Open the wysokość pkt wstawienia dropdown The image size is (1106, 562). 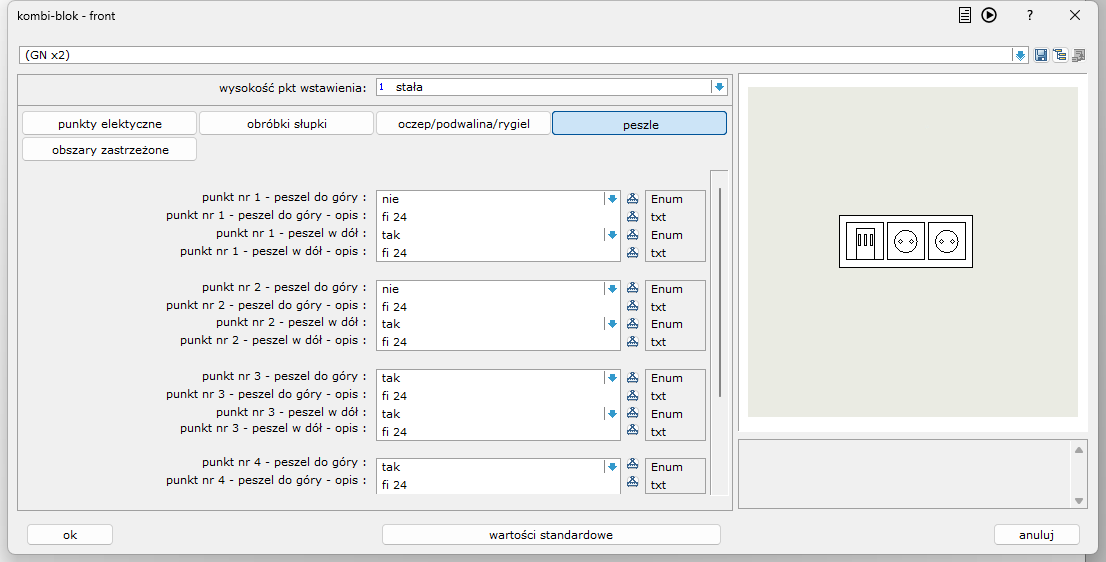point(718,87)
